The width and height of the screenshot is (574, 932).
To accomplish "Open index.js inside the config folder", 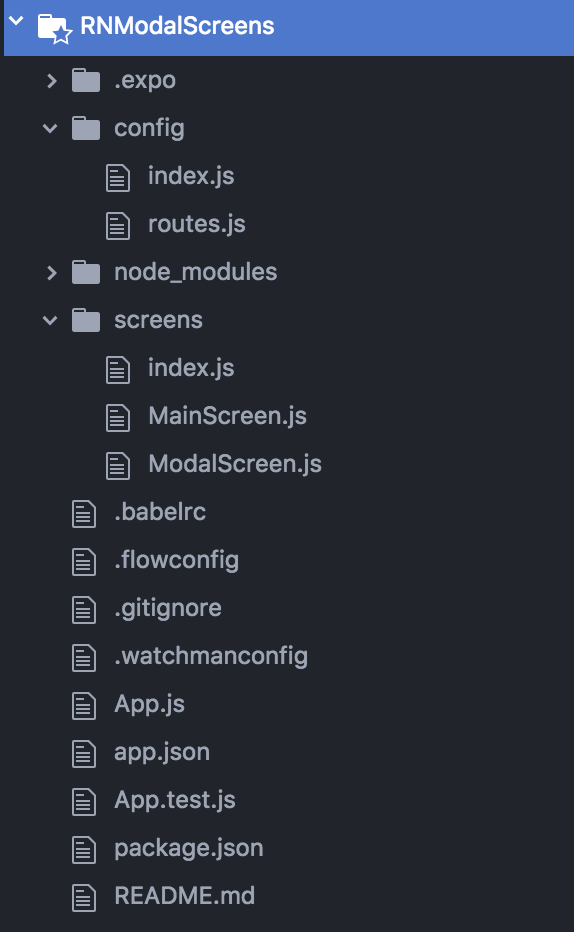I will point(191,176).
